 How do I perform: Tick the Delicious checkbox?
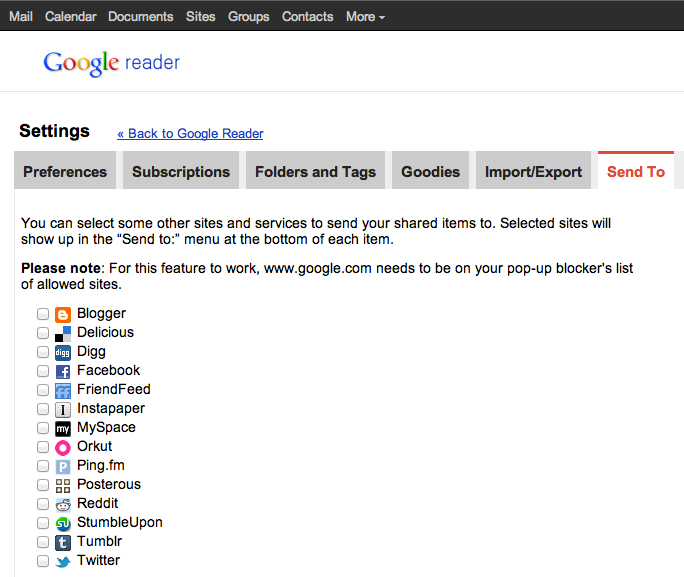tap(43, 333)
